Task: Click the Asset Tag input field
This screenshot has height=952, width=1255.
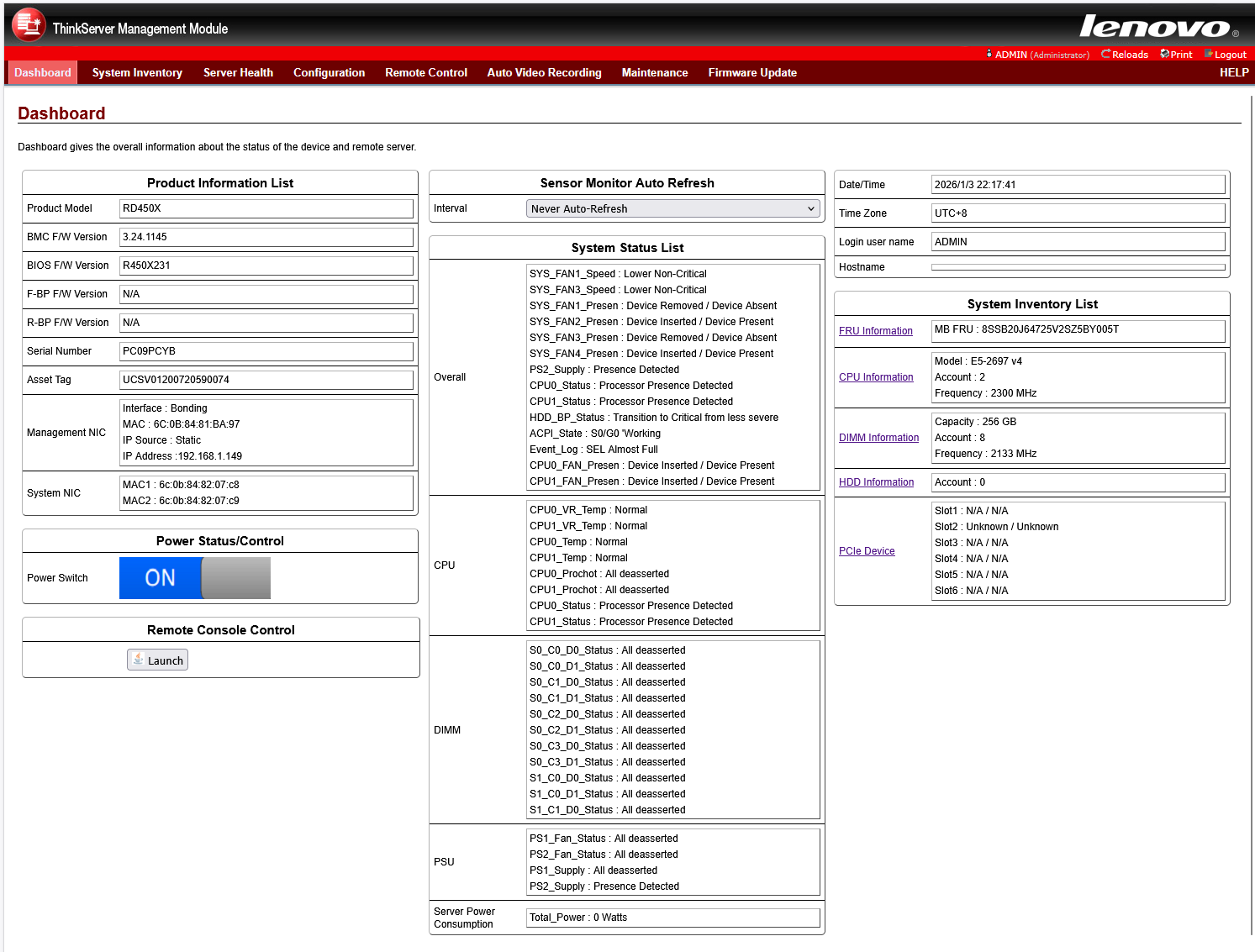Action: pos(266,379)
